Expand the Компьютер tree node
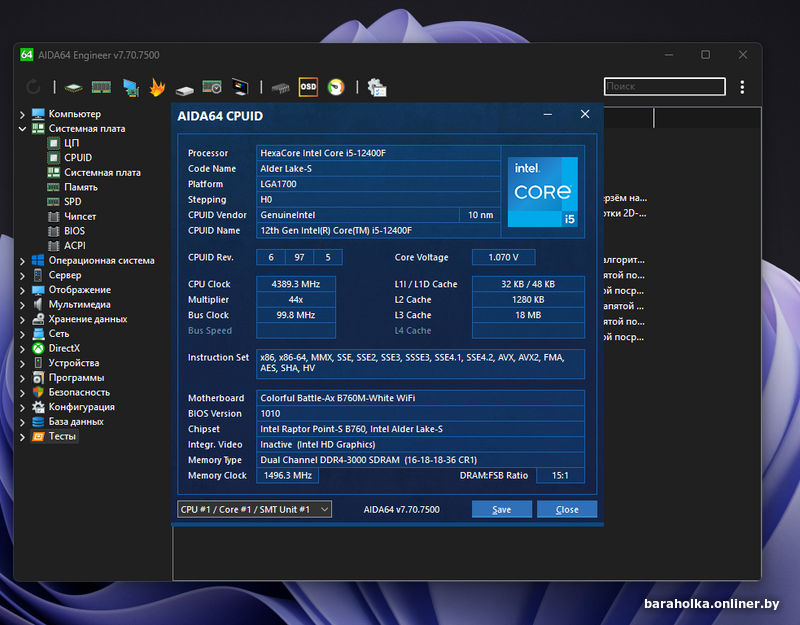 click(x=22, y=114)
